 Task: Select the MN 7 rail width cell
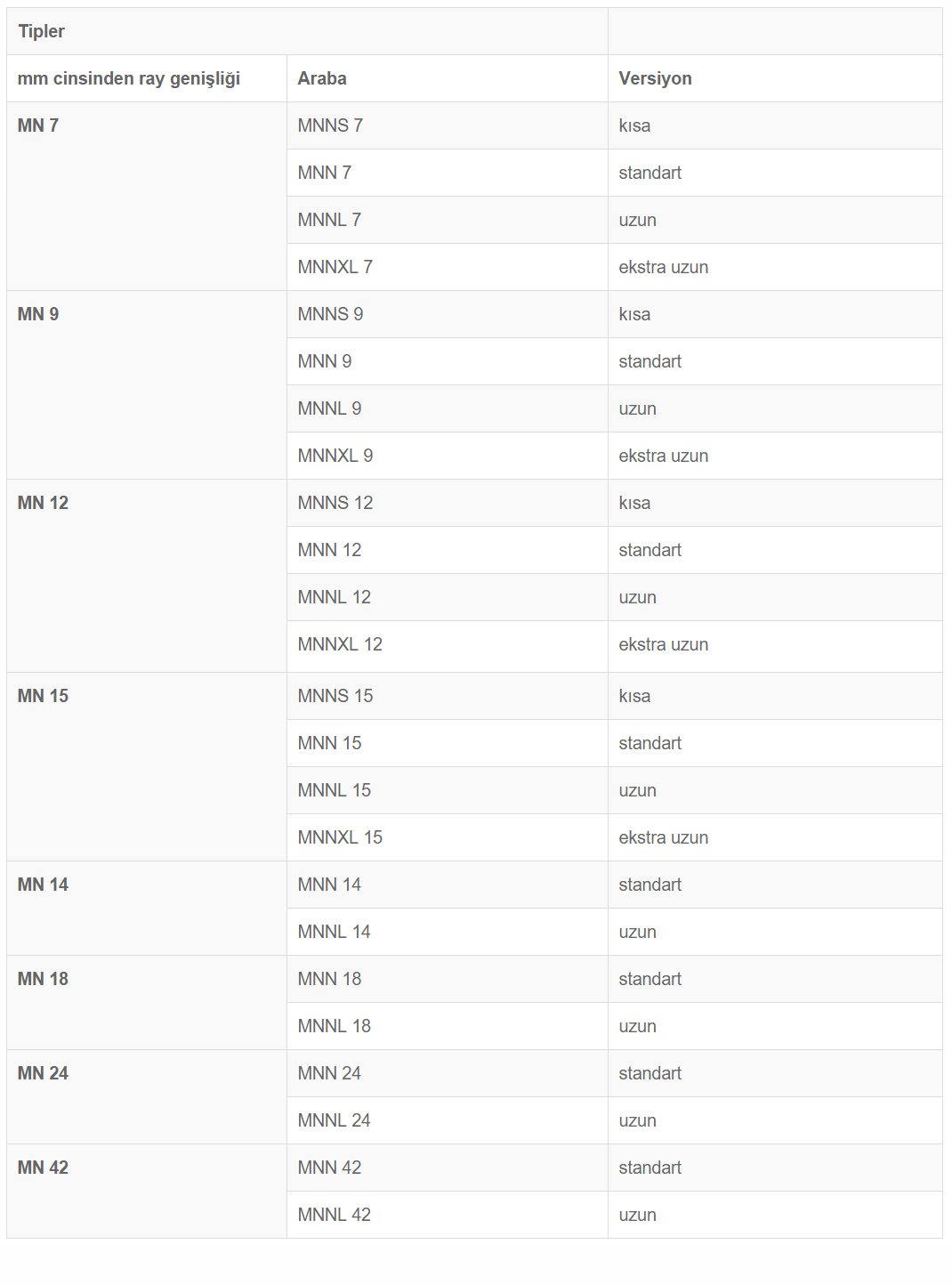tap(38, 125)
